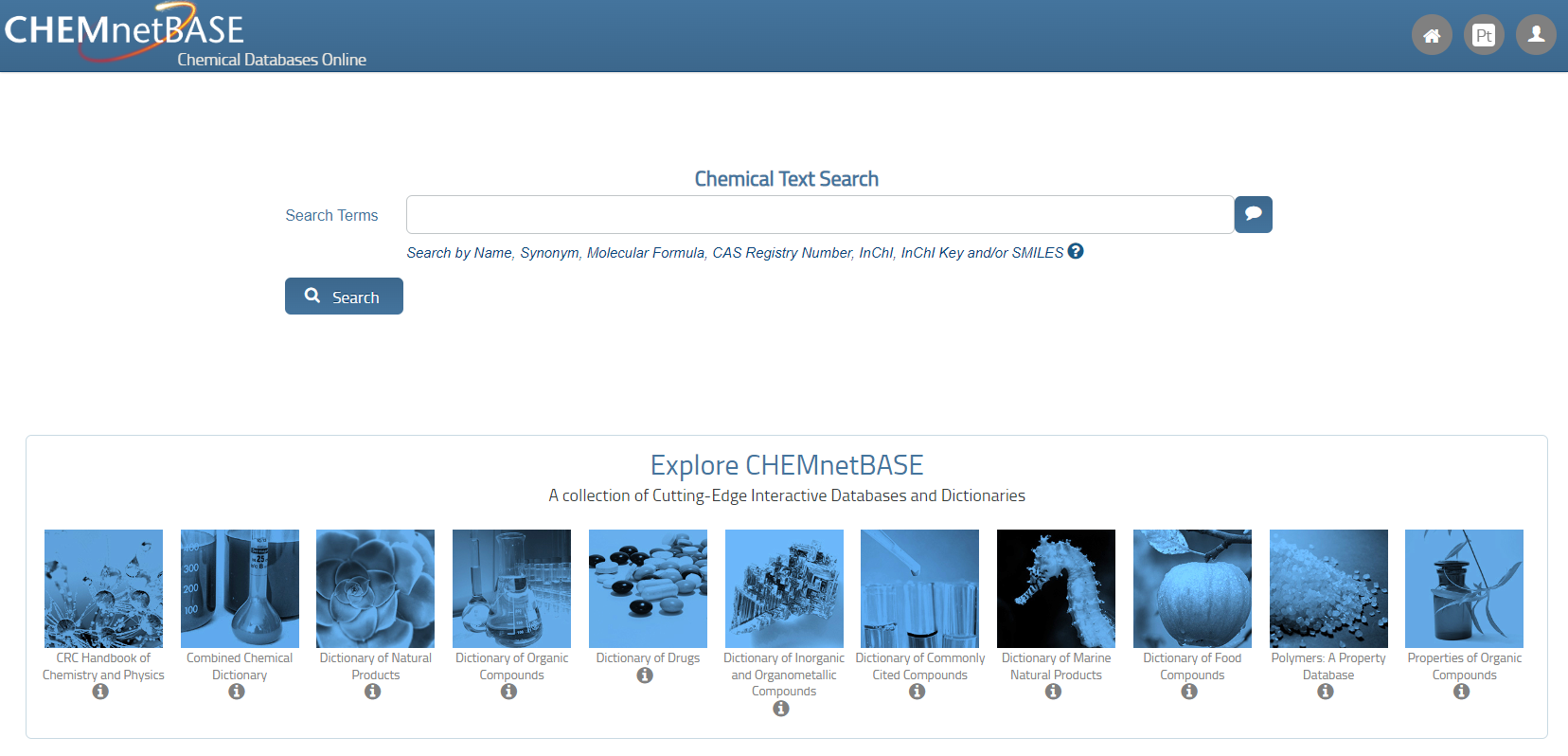Follow Dictionary of Inorganic and Organometallic Compounds link
The height and width of the screenshot is (756, 1568).
click(x=784, y=675)
